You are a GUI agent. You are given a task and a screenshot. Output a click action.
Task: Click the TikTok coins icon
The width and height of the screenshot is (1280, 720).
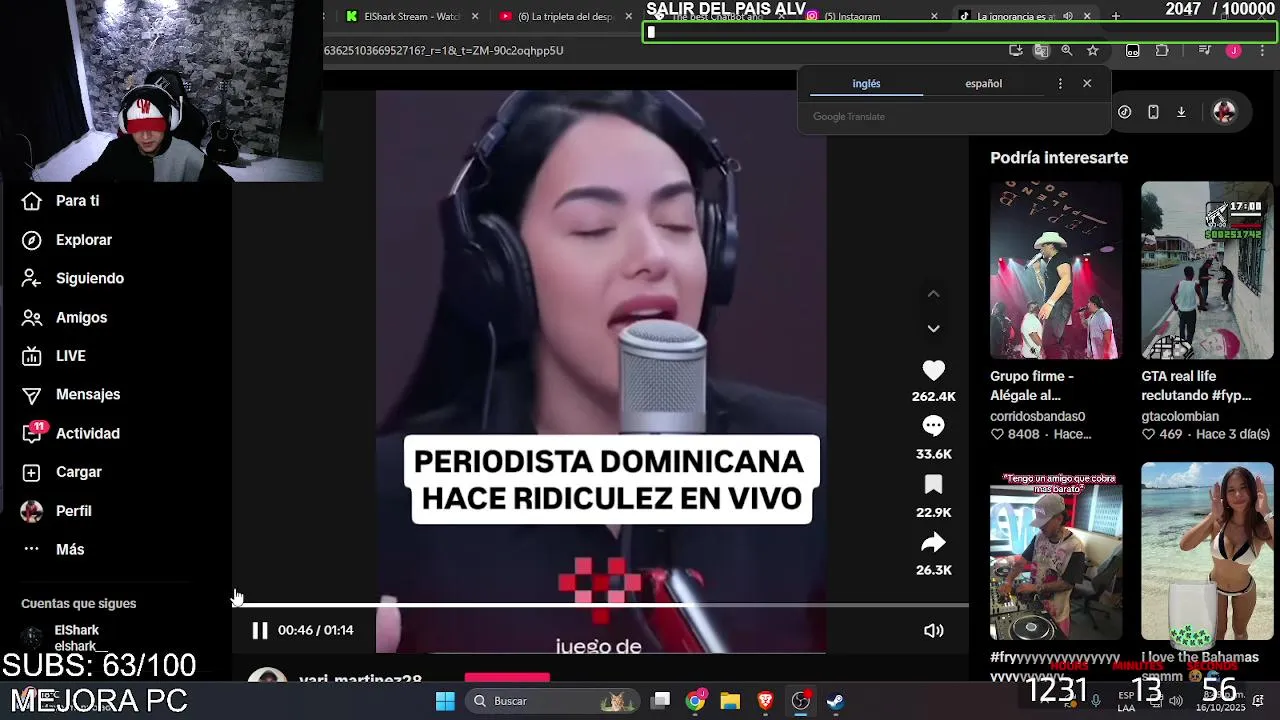pyautogui.click(x=1125, y=112)
